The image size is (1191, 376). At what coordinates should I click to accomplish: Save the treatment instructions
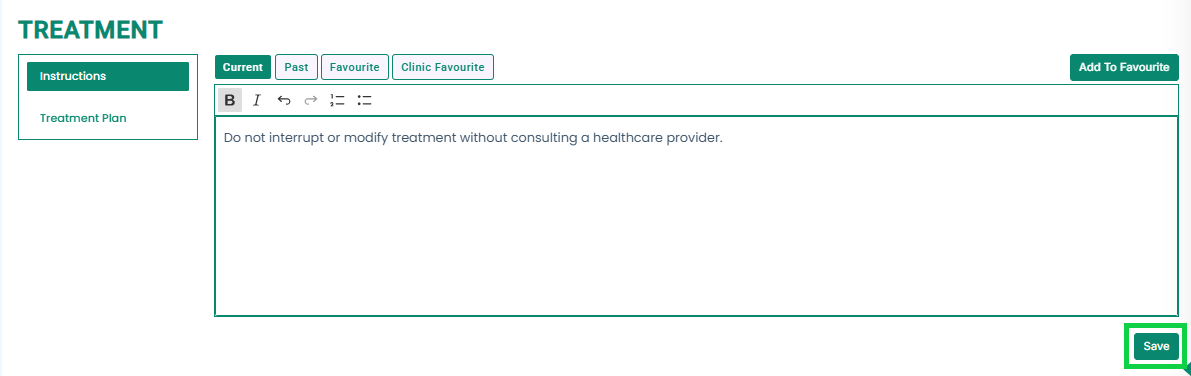click(x=1156, y=346)
